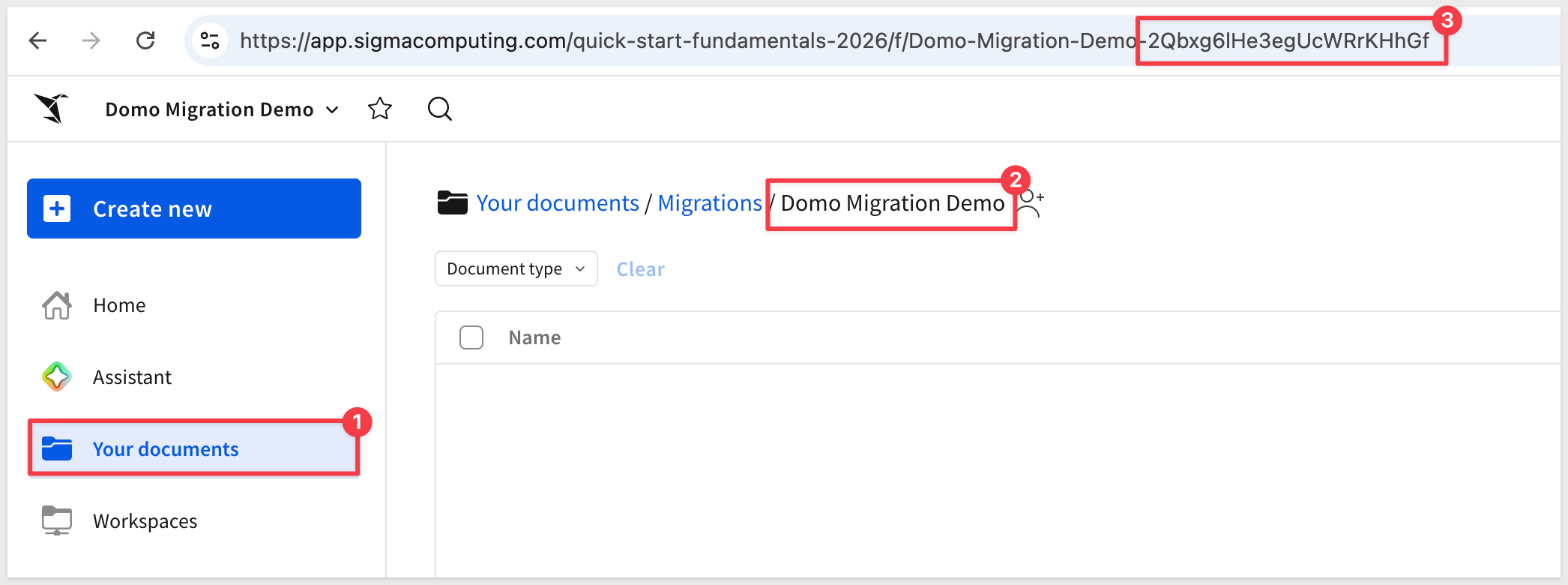
Task: Reload the page with the refresh icon
Action: [145, 40]
